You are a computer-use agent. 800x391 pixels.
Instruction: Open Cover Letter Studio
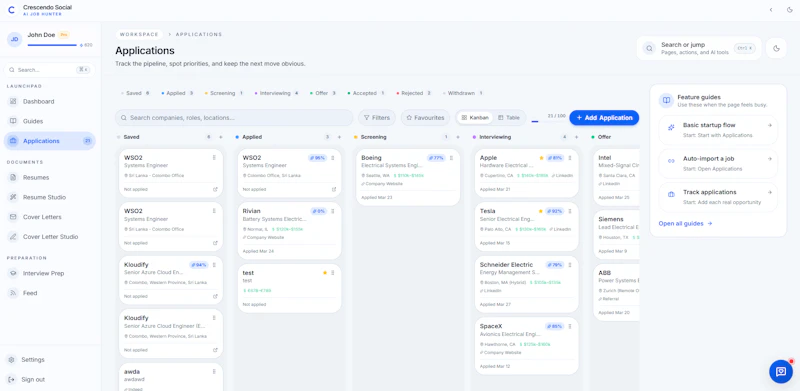(x=49, y=237)
